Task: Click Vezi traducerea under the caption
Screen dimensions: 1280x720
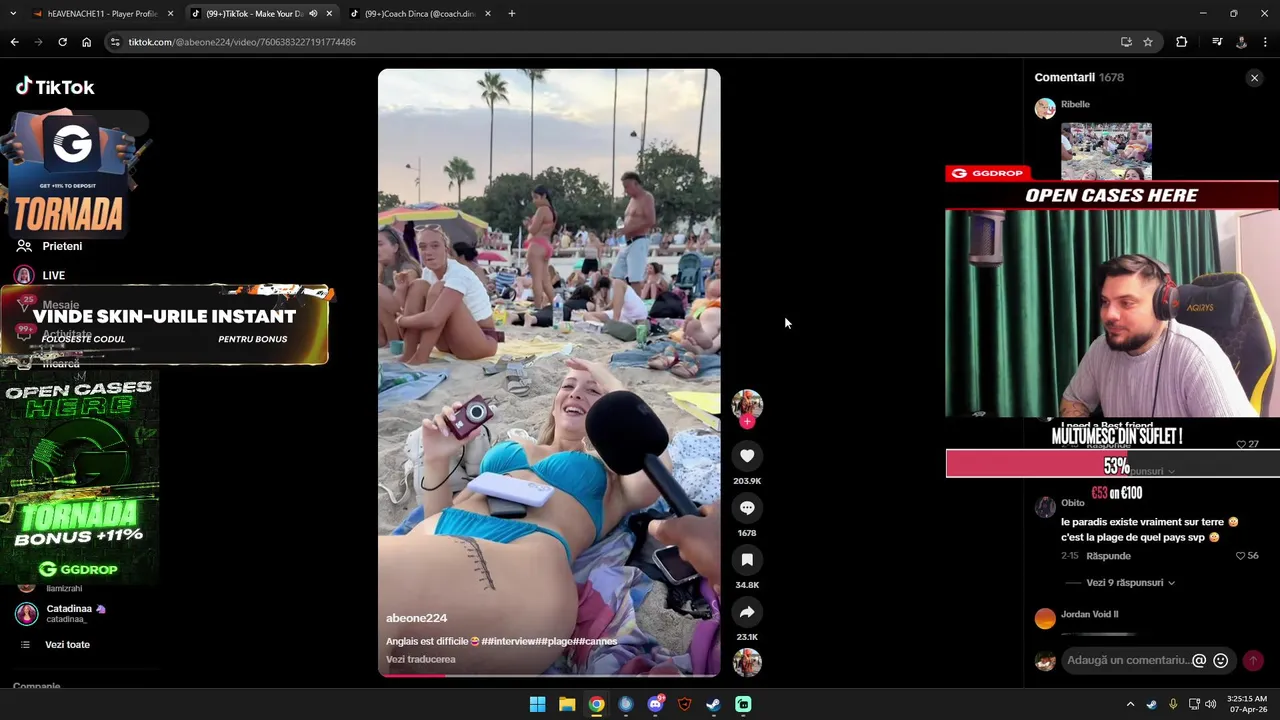Action: point(420,660)
